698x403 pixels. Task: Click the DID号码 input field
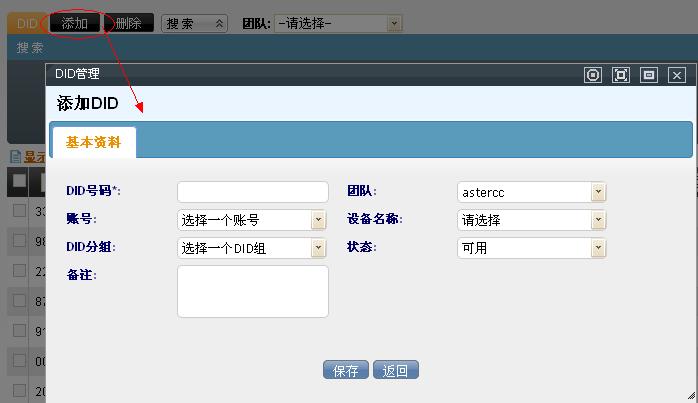tap(252, 192)
